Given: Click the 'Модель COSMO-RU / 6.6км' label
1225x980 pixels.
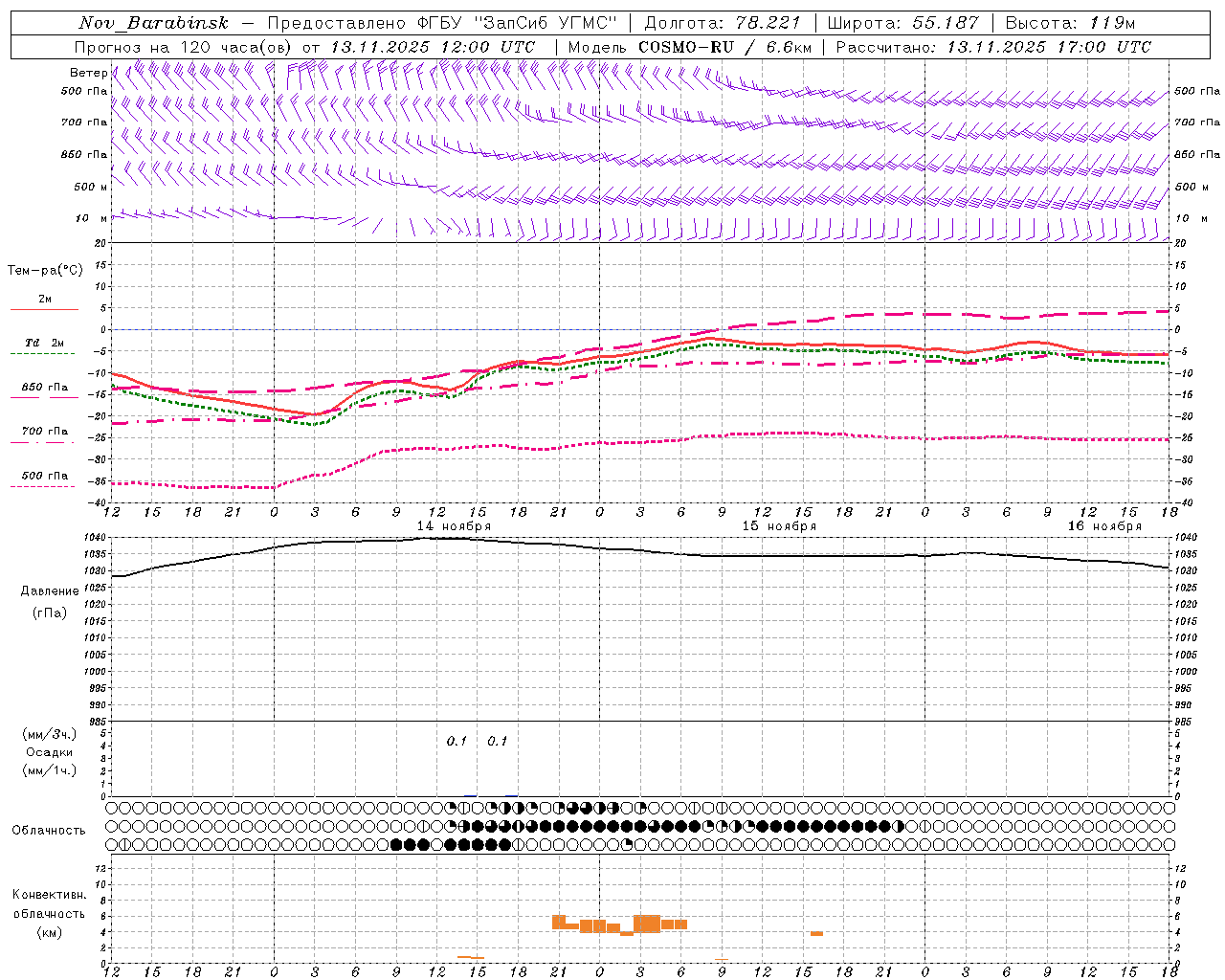Looking at the screenshot, I should [691, 47].
